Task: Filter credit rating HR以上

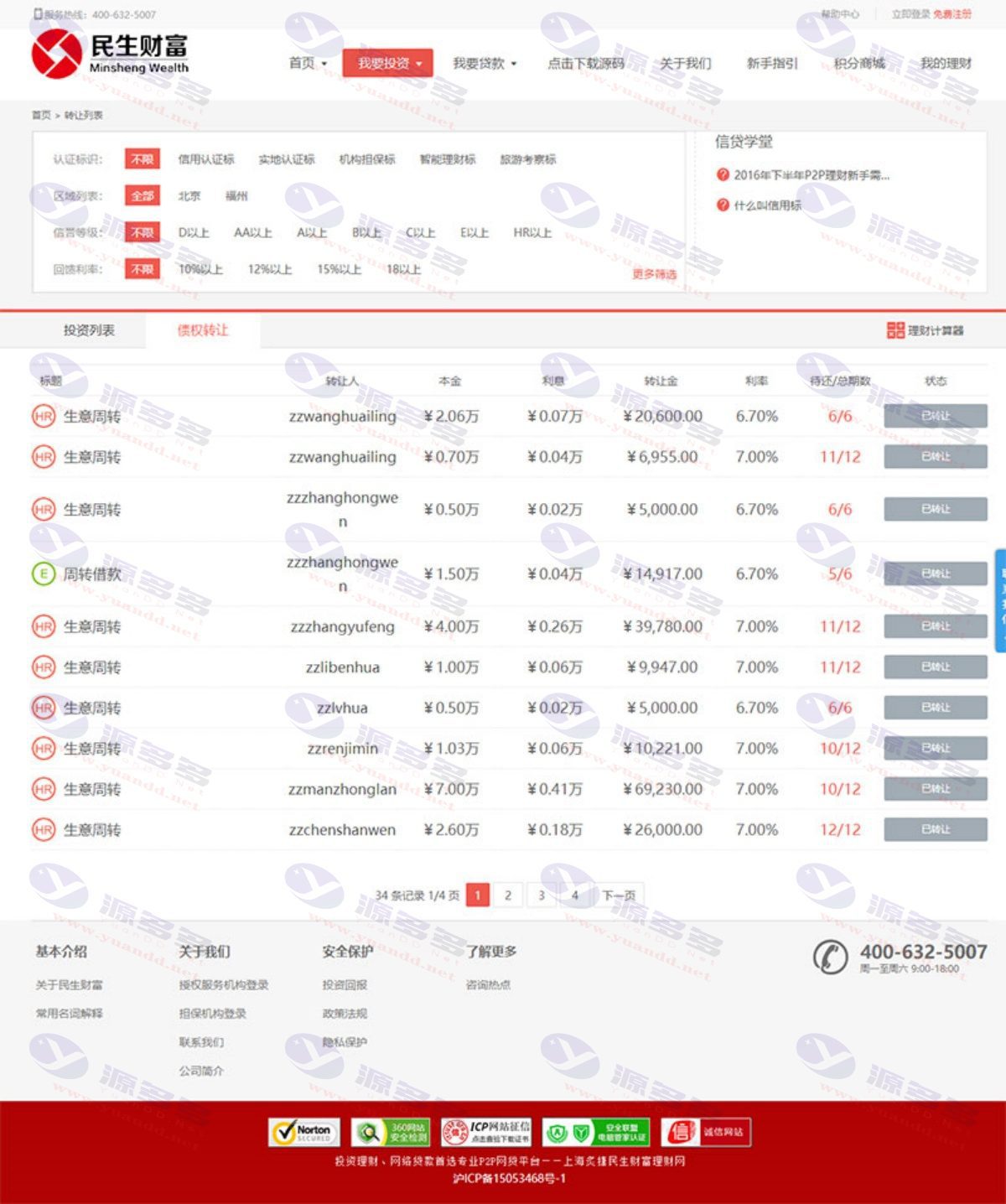Action: [x=532, y=232]
